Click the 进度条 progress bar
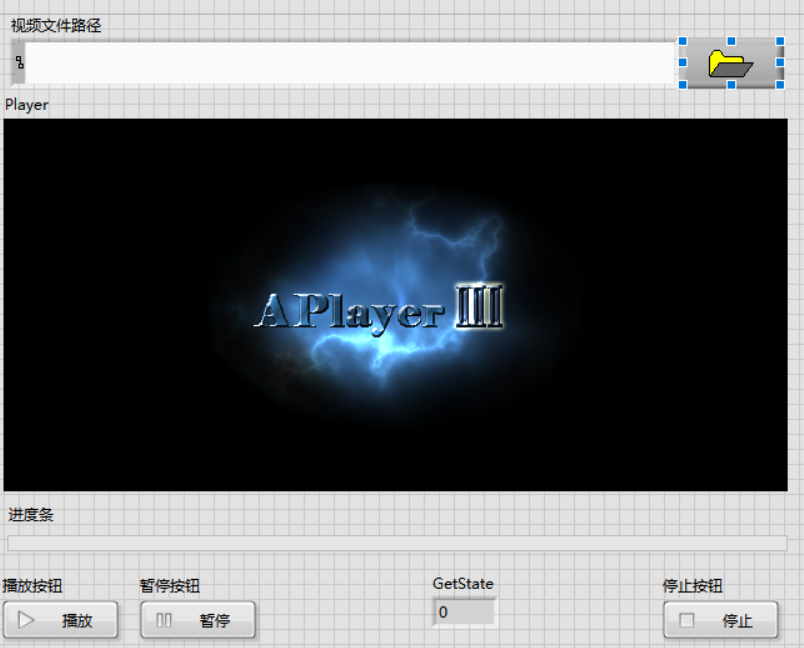Image resolution: width=804 pixels, height=648 pixels. pyautogui.click(x=397, y=543)
